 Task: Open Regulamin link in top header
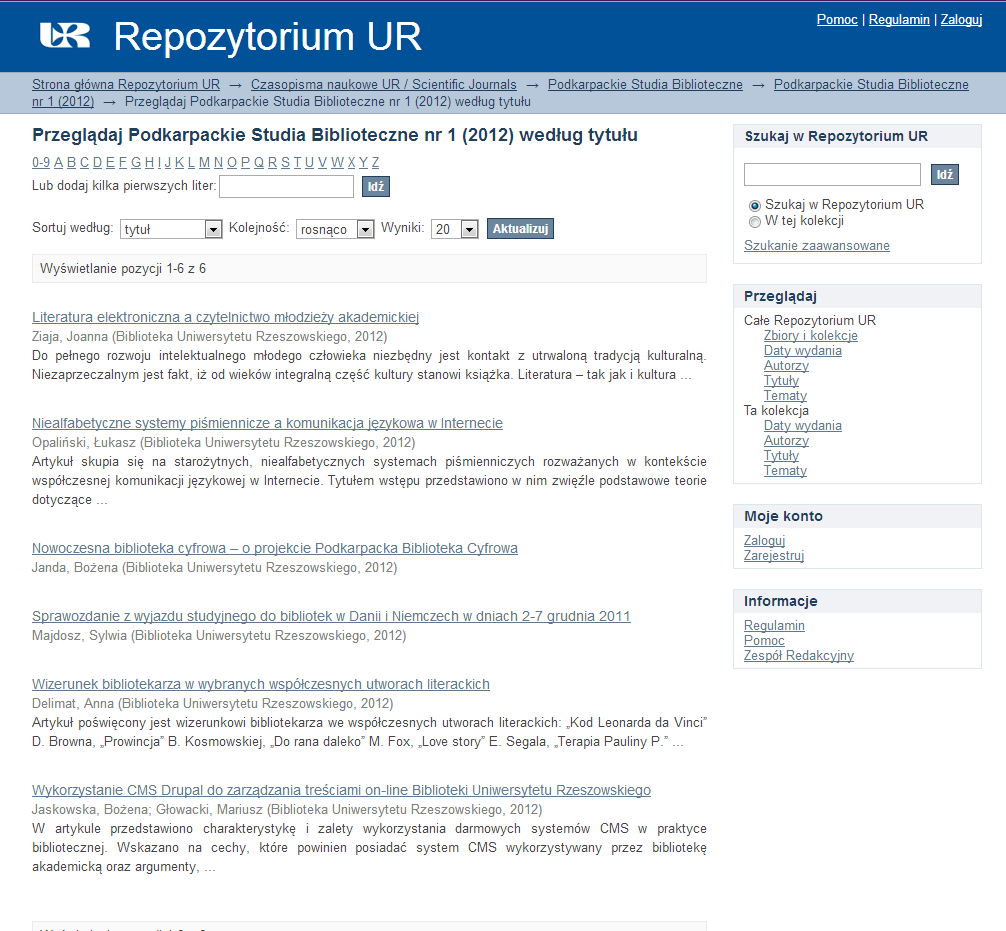pyautogui.click(x=899, y=19)
